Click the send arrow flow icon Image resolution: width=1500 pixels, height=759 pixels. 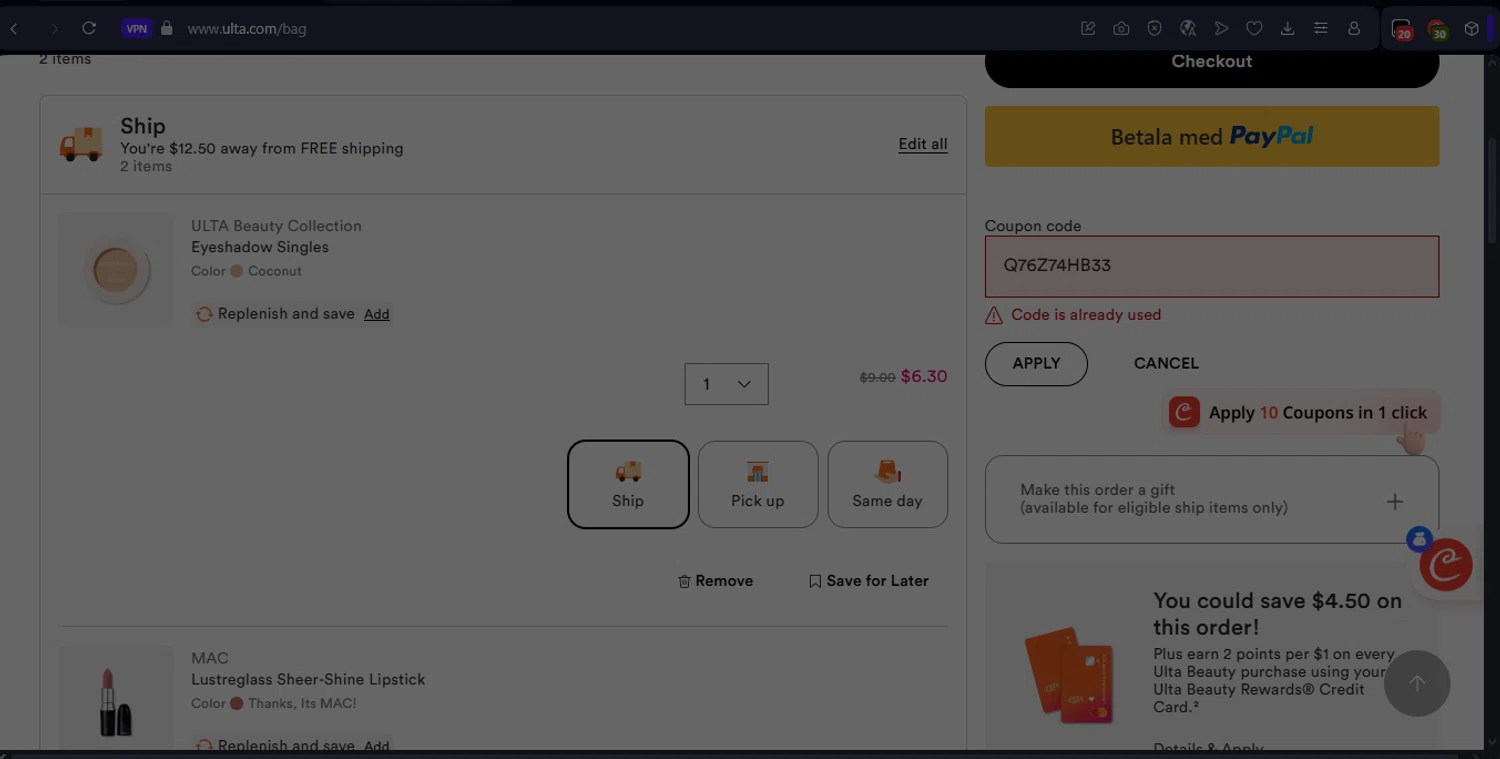point(1221,29)
